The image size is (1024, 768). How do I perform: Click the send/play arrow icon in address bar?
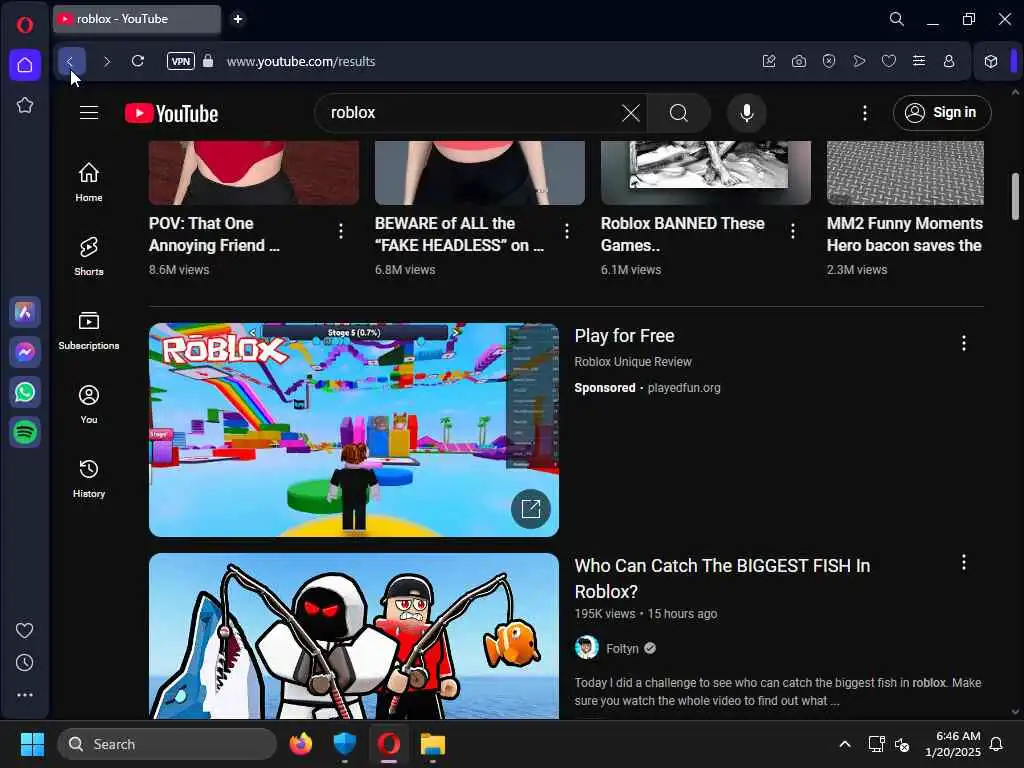[x=859, y=61]
